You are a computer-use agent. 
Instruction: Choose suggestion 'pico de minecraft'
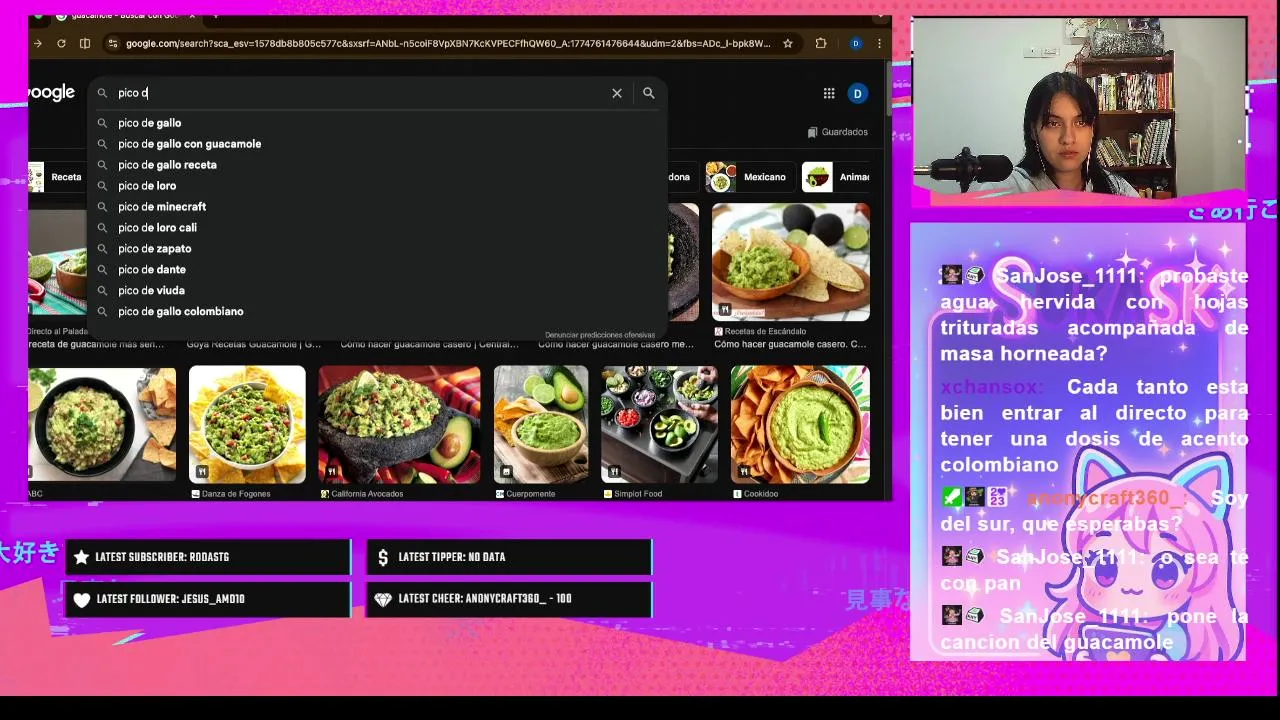[x=378, y=207]
